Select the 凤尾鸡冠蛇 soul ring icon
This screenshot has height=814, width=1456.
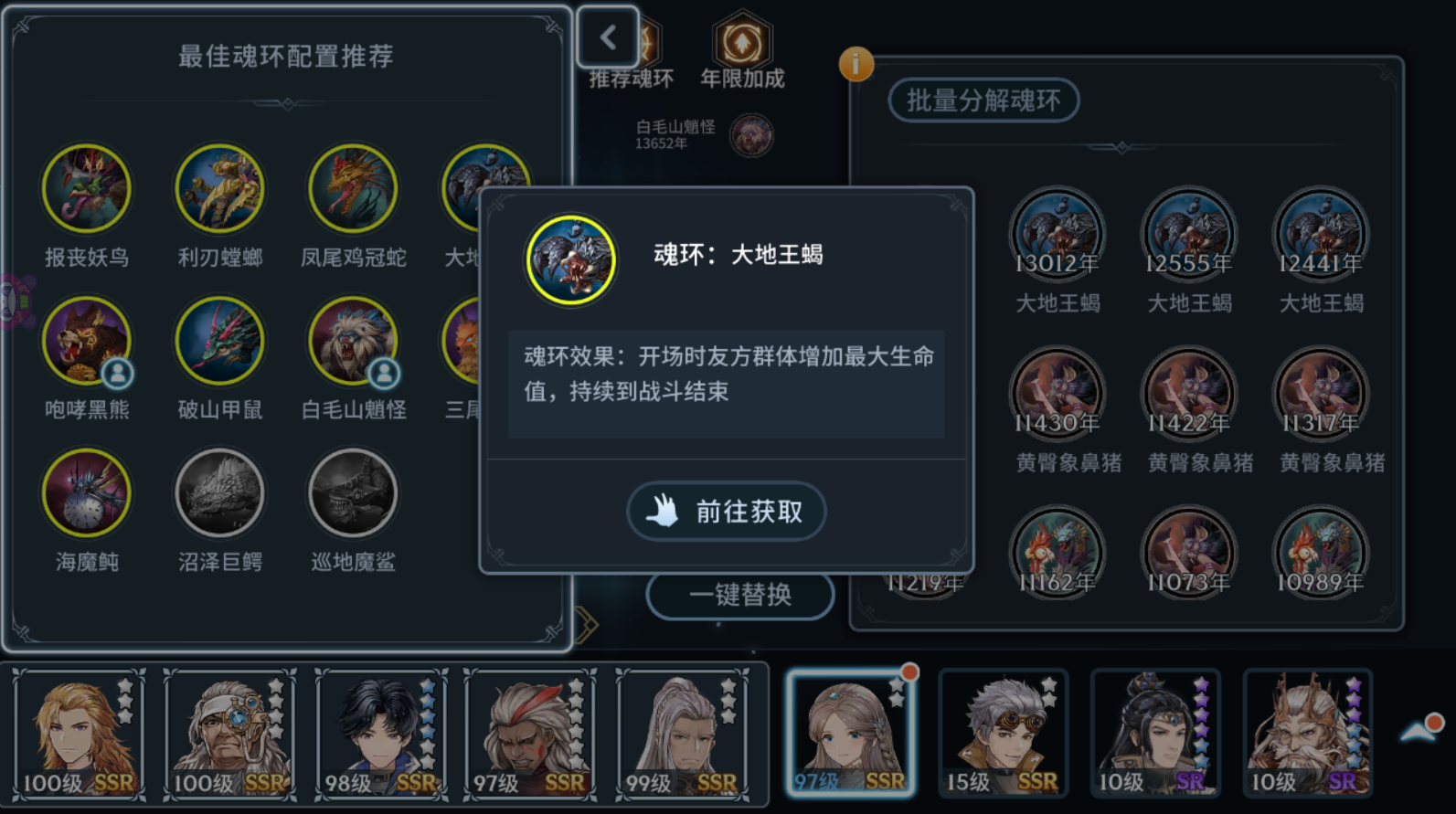[353, 188]
